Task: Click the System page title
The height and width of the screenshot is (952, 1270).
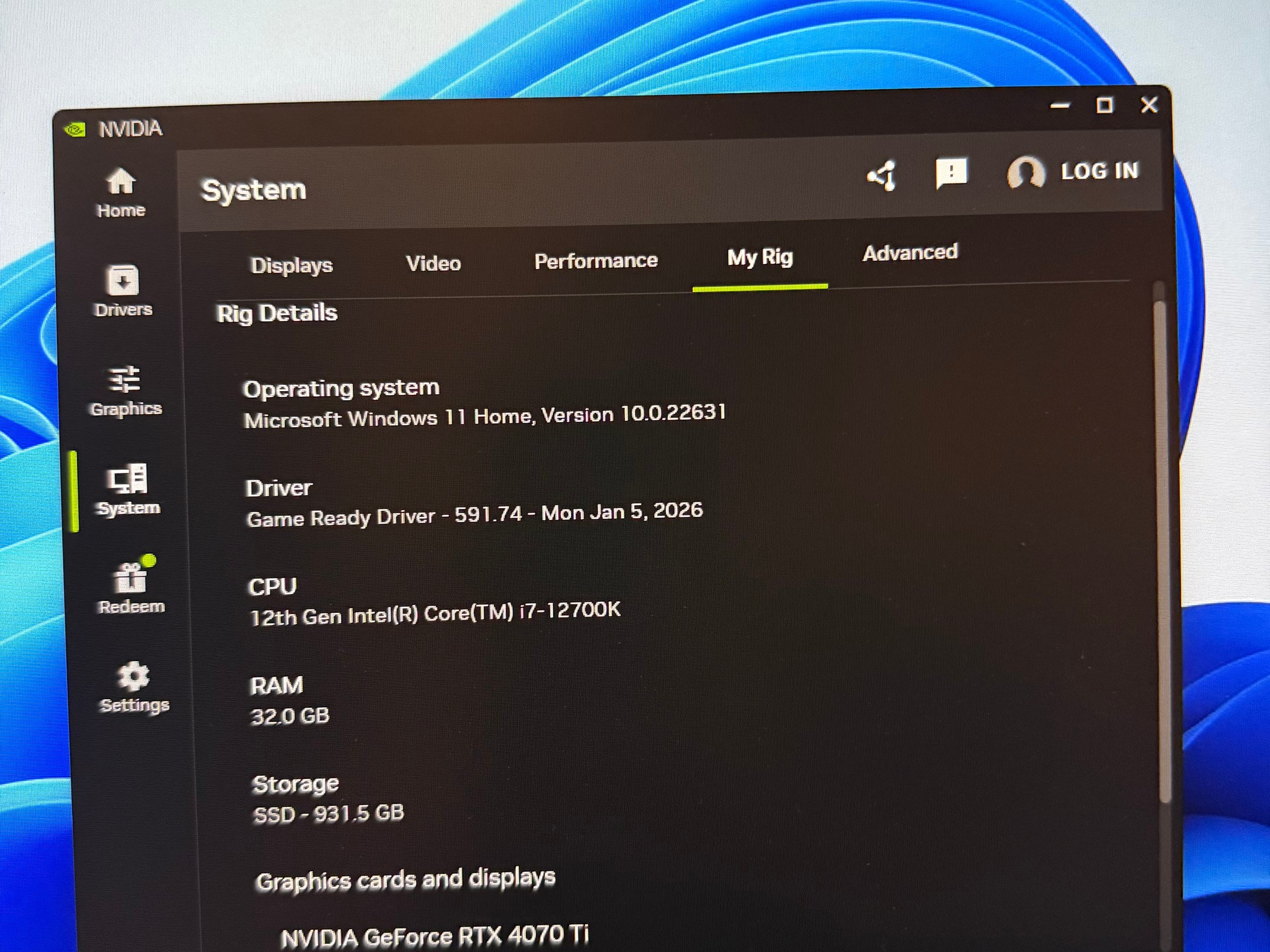Action: 254,190
